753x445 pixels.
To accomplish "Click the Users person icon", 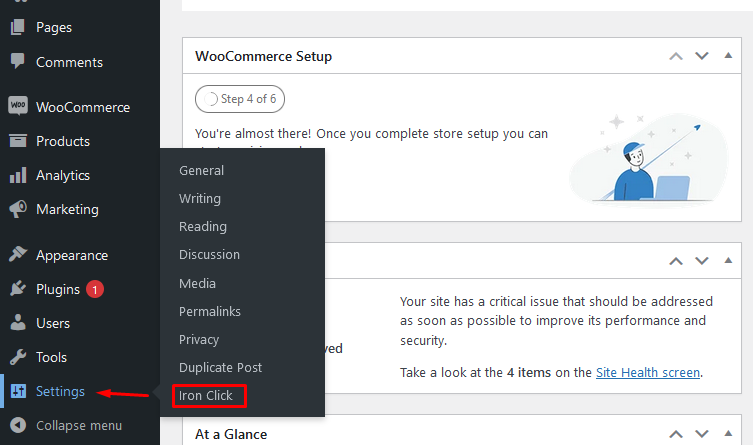I will [17, 323].
